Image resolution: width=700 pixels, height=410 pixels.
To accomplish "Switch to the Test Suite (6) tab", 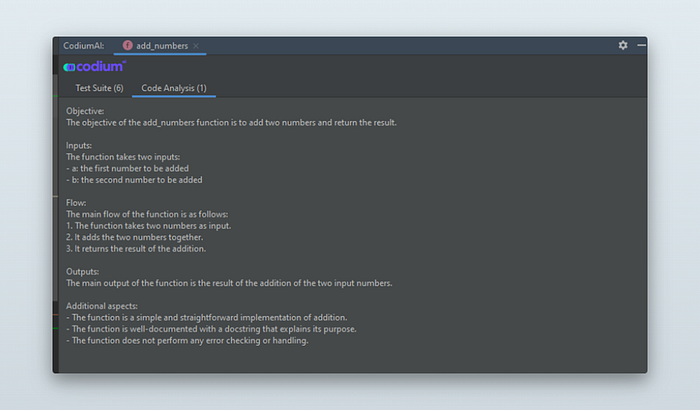I will tap(99, 88).
